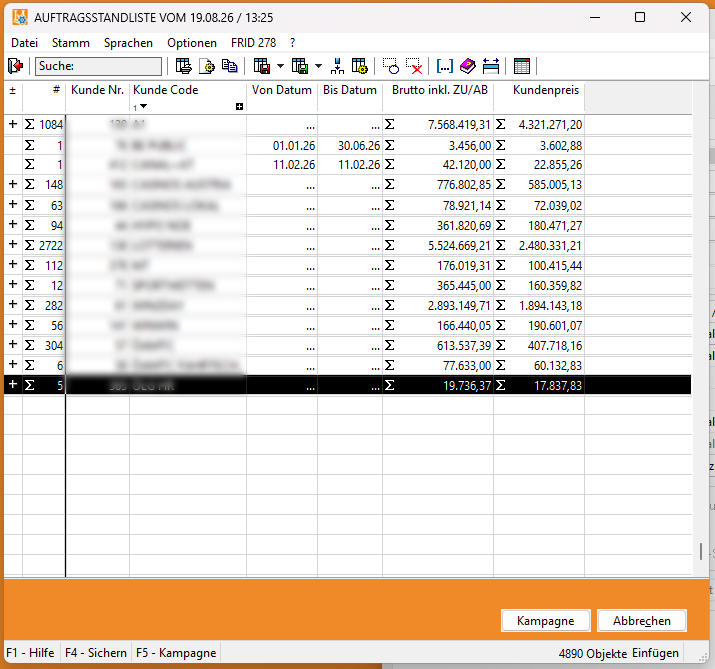Click the print list toolbar icon
Viewport: 715px width, 669px height.
(184, 66)
